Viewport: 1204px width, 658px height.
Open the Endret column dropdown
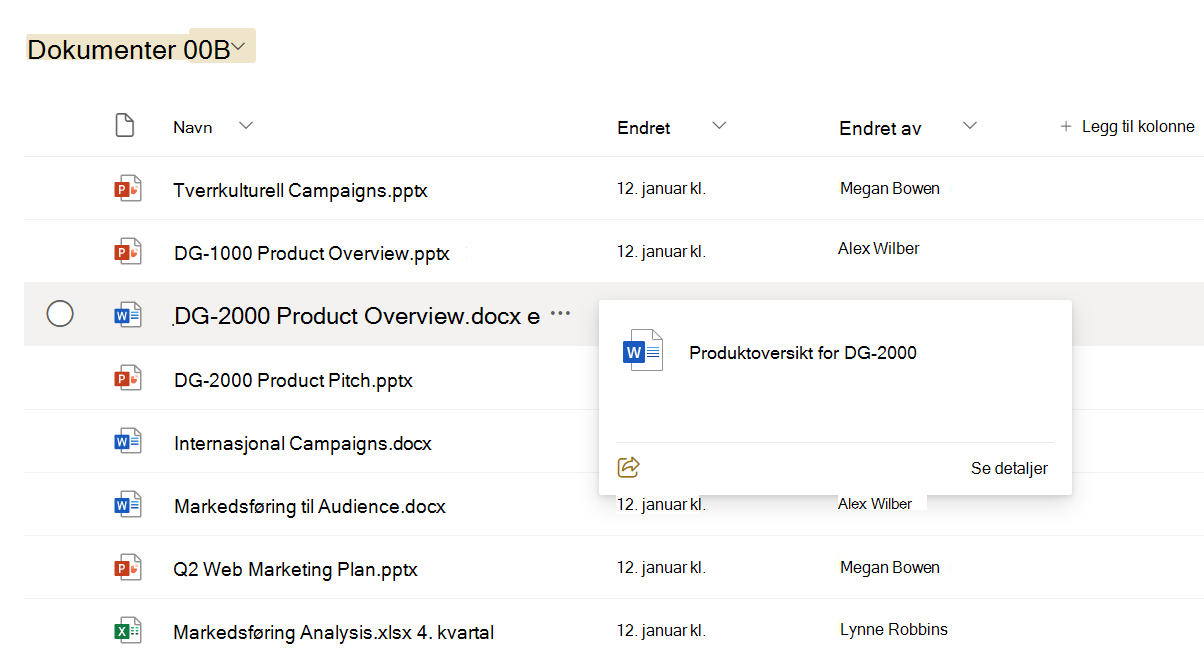(x=719, y=126)
